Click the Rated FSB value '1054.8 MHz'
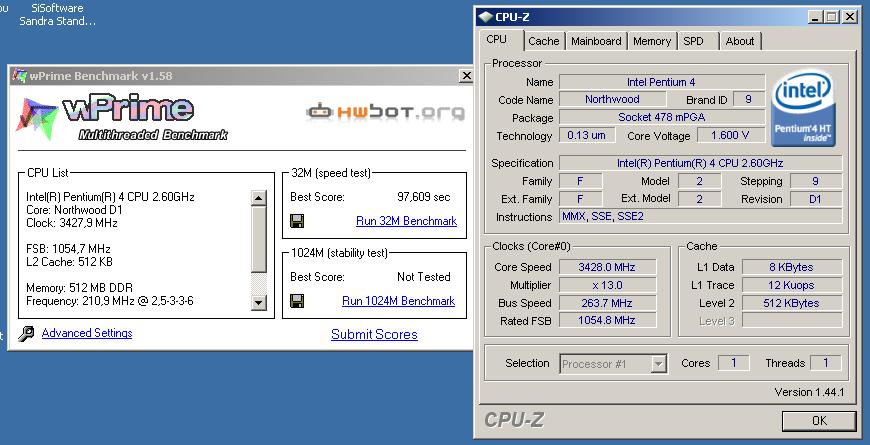870x445 pixels. coord(607,320)
